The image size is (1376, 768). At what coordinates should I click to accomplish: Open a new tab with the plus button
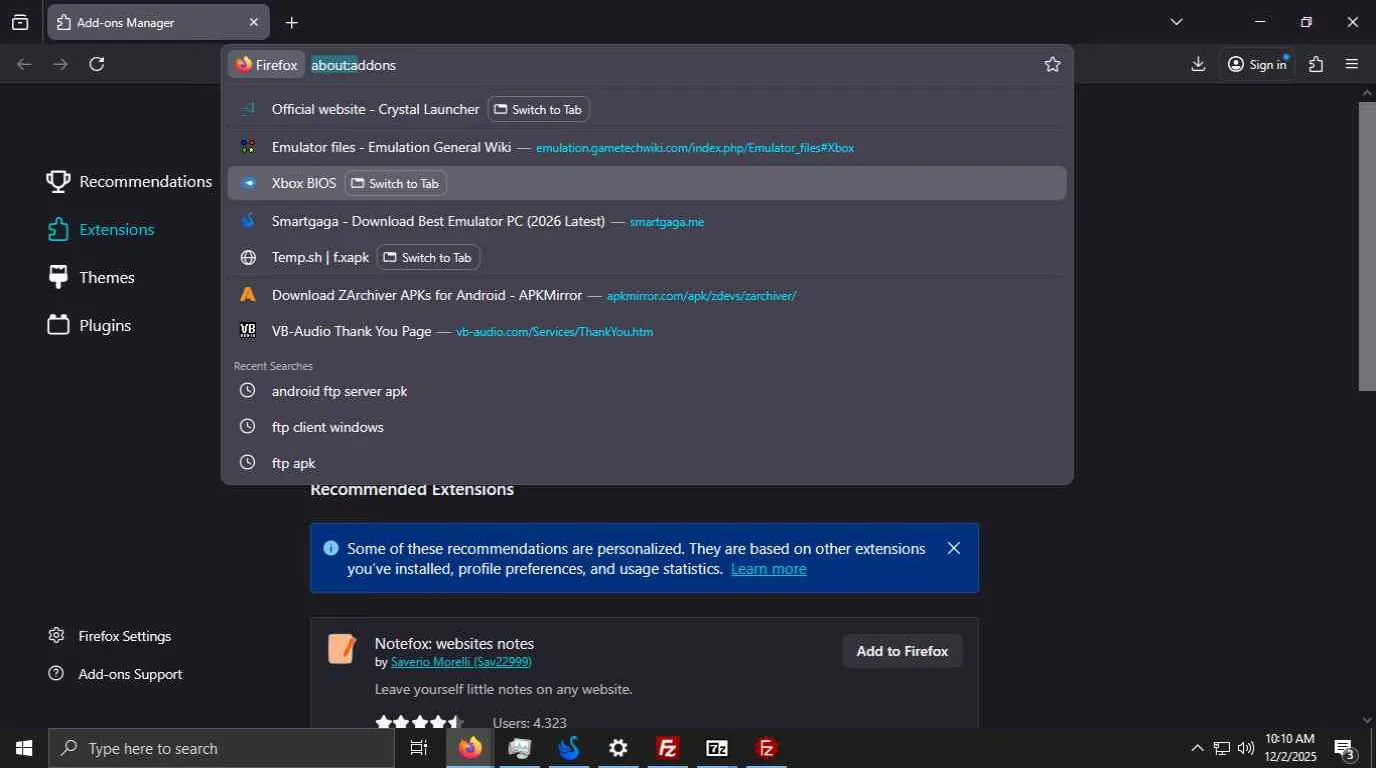click(x=291, y=22)
